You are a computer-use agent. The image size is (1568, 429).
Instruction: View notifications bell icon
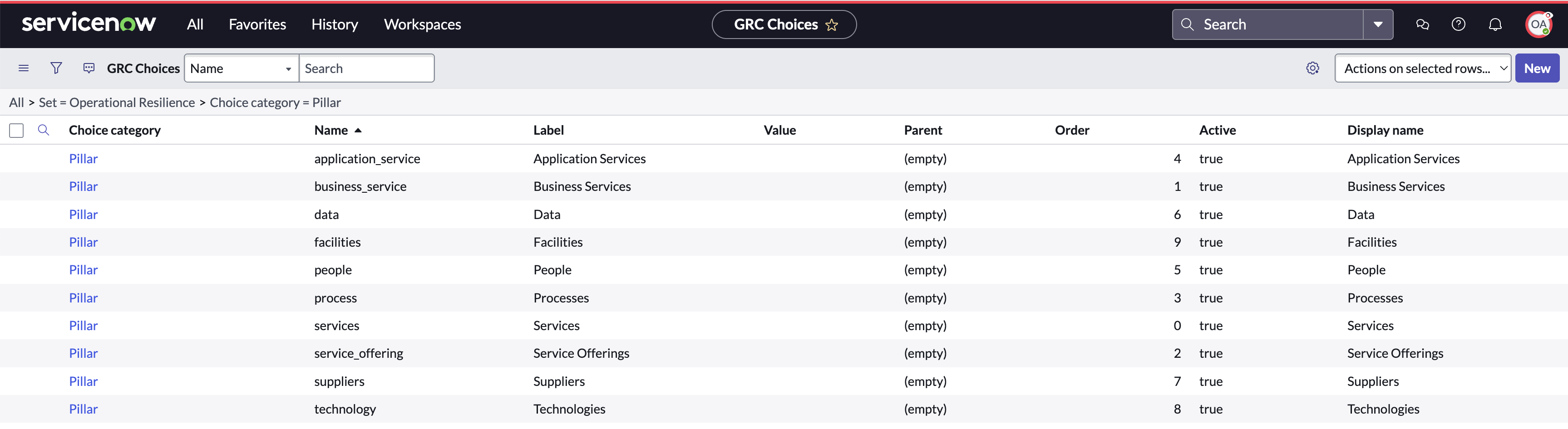[1495, 24]
